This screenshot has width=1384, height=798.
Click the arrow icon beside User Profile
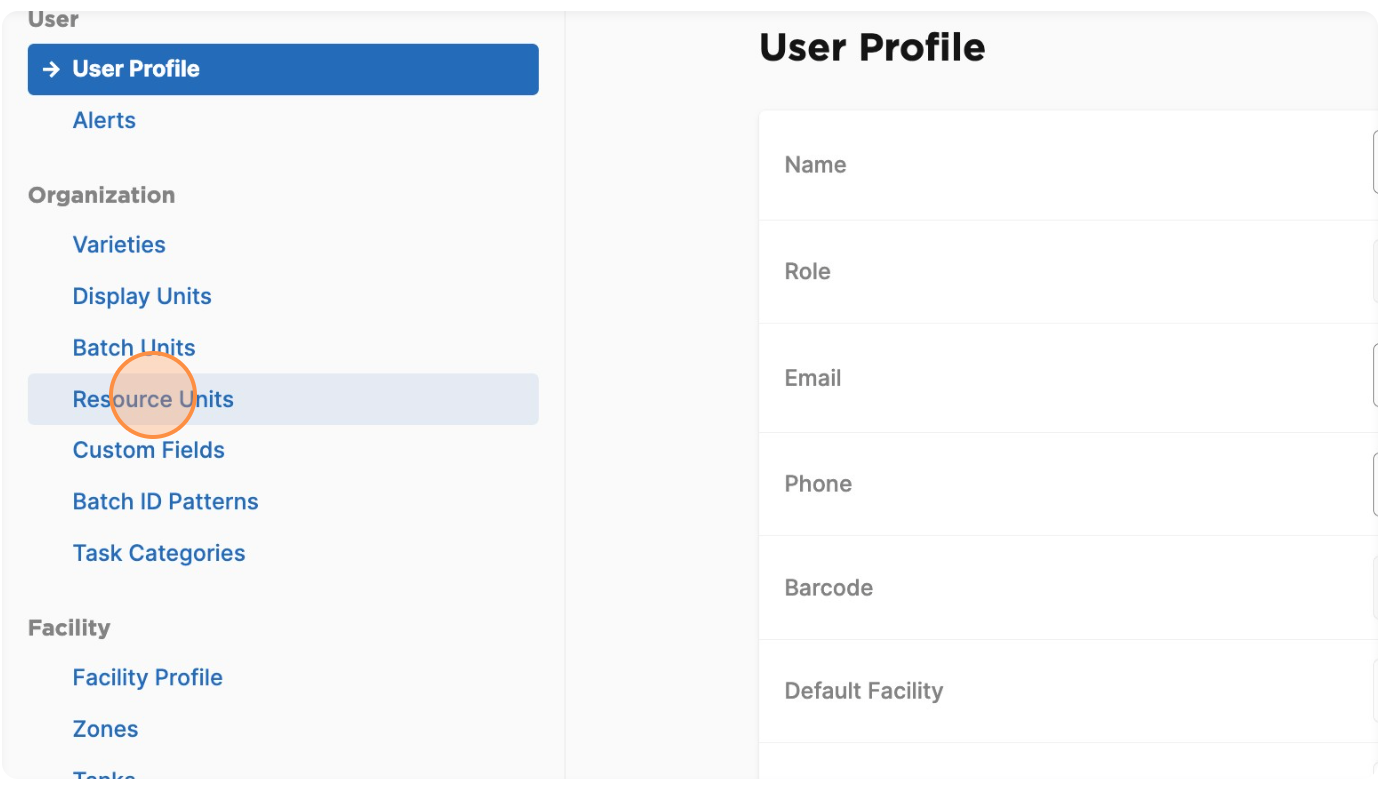(x=51, y=70)
